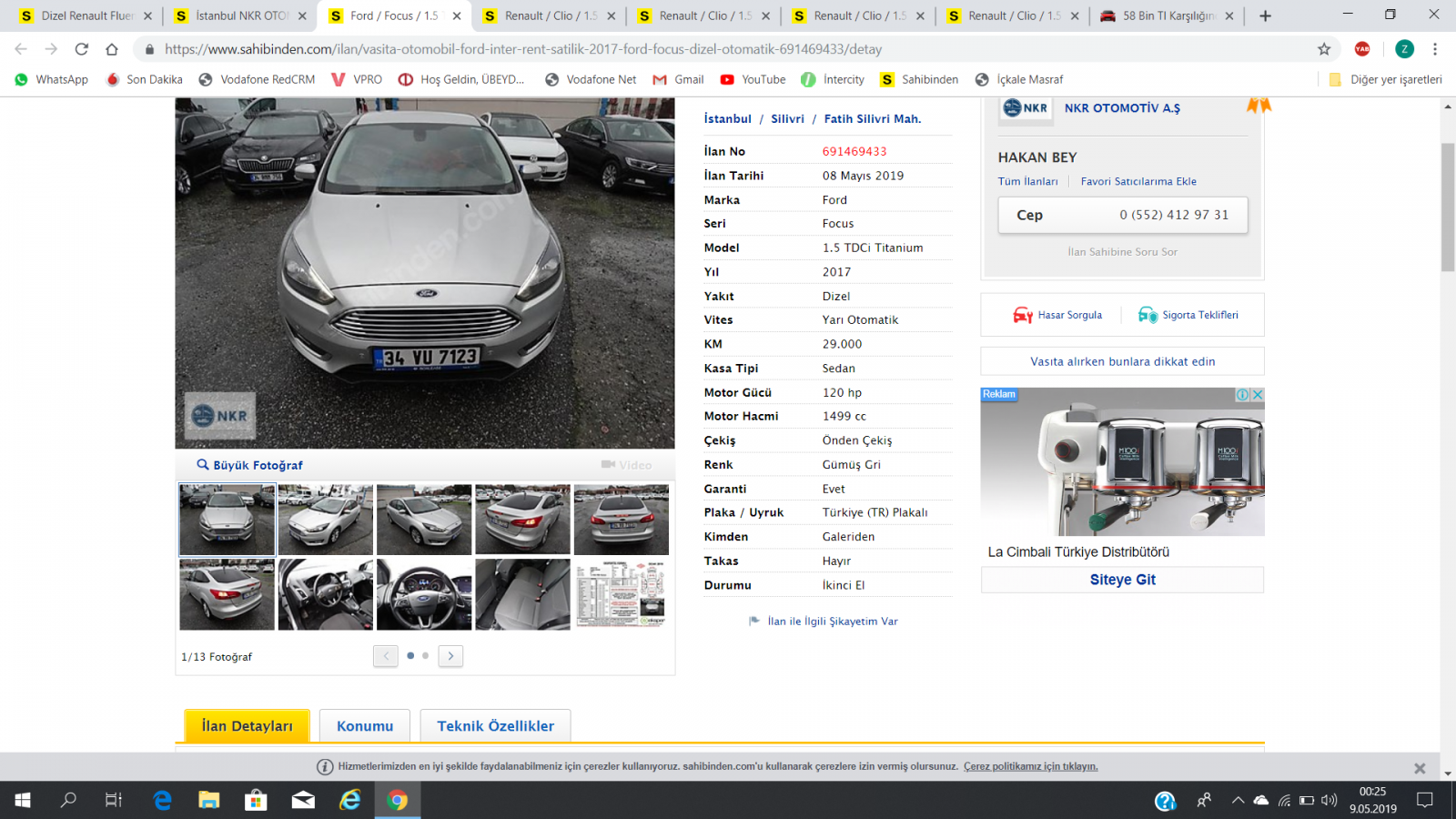Open the YouTube bookmark
The image size is (1456, 819).
753,79
